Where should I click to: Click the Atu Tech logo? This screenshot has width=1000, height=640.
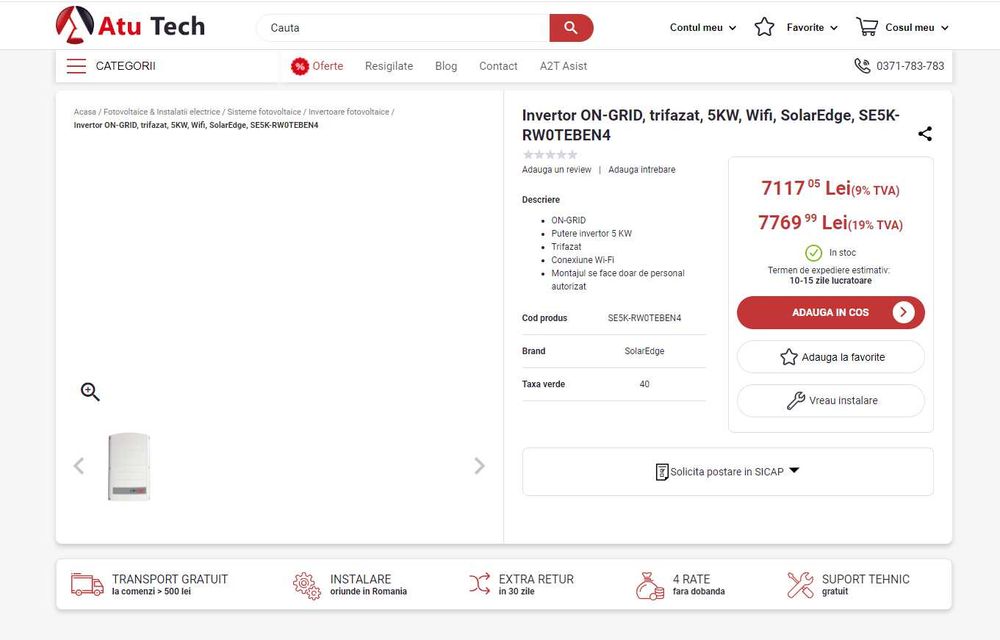click(130, 26)
